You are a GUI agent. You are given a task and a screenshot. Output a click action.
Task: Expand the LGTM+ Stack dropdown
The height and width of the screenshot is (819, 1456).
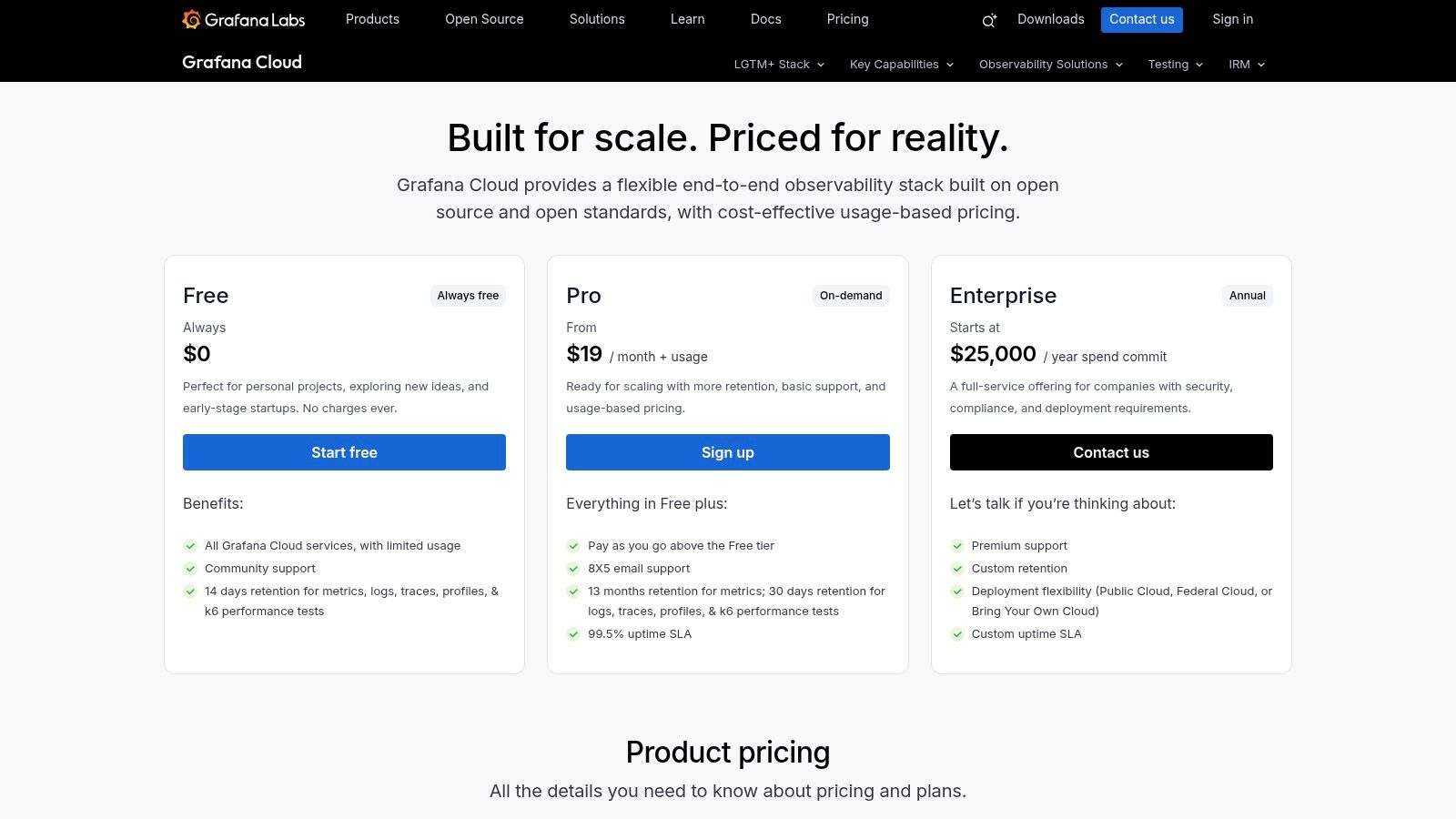click(x=779, y=65)
